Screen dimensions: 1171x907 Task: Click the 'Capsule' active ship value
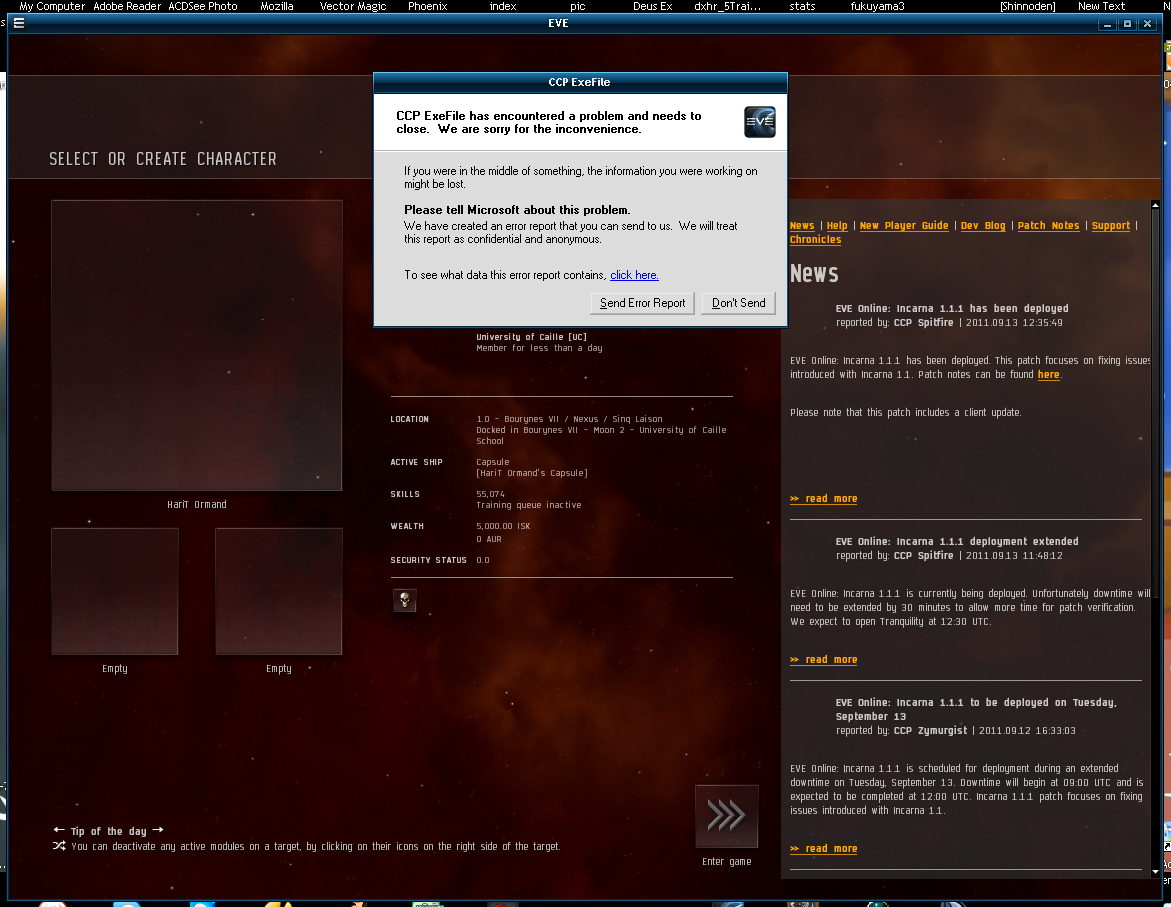493,462
